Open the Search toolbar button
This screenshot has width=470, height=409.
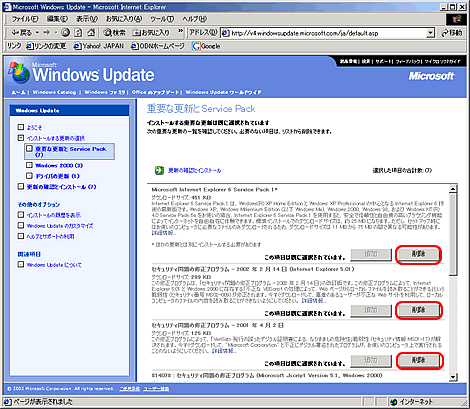(x=114, y=32)
